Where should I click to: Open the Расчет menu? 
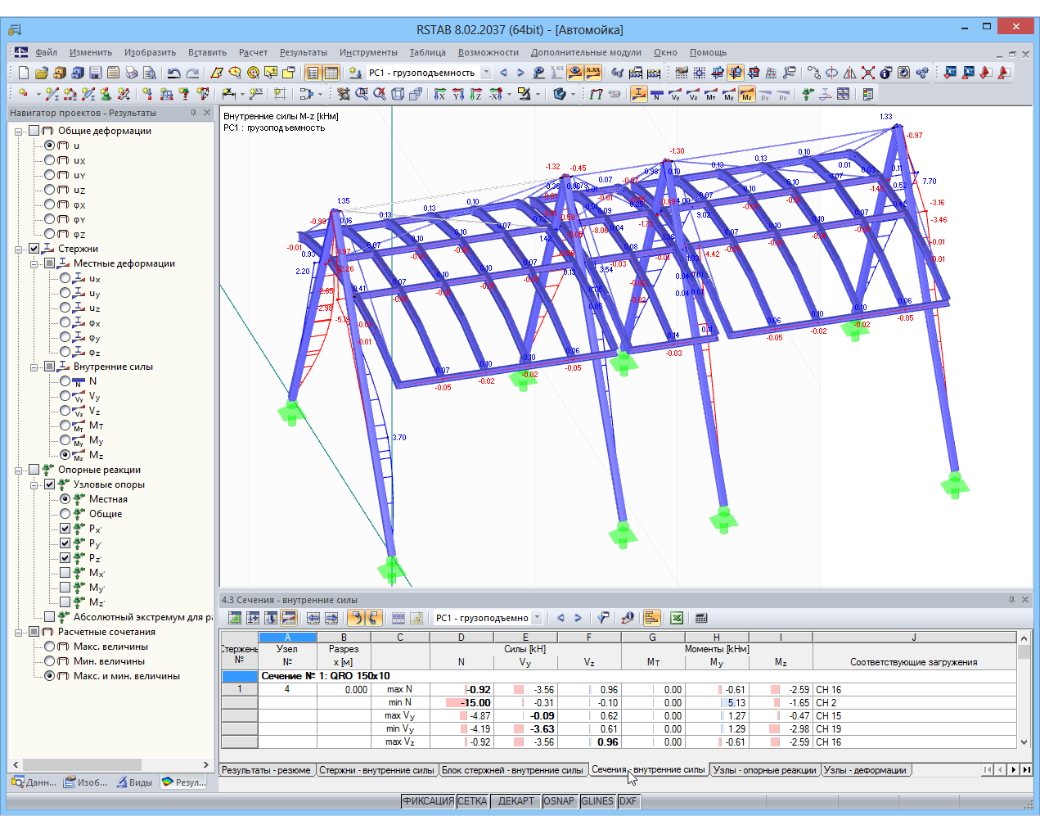[253, 52]
